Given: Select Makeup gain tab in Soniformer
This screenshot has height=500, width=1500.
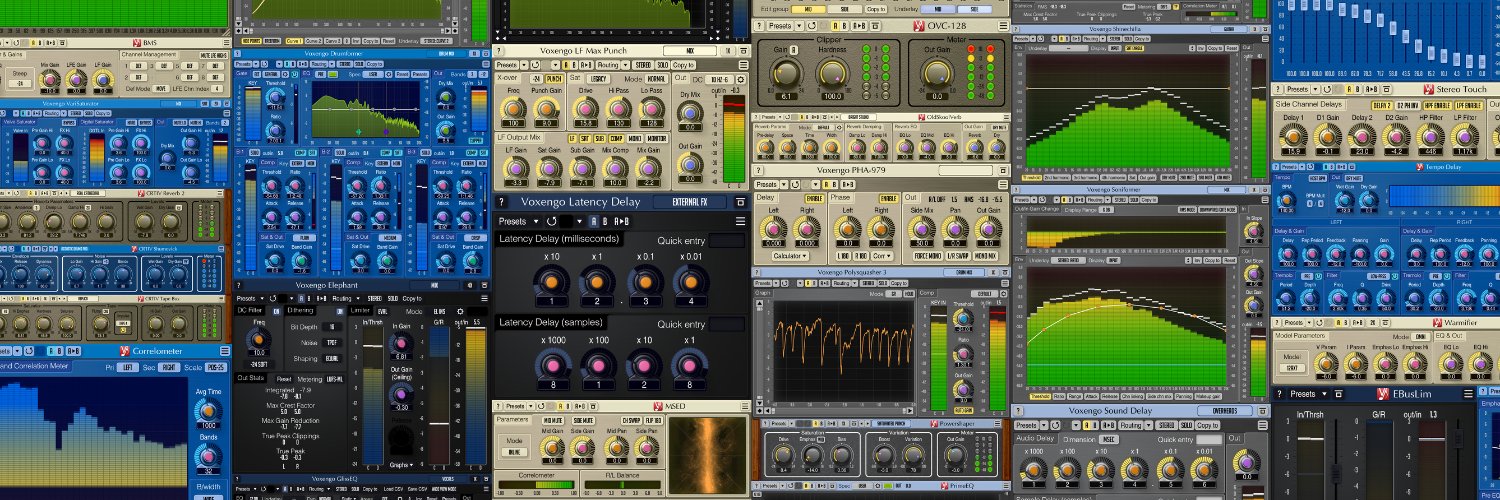Looking at the screenshot, I should coord(1209,396).
